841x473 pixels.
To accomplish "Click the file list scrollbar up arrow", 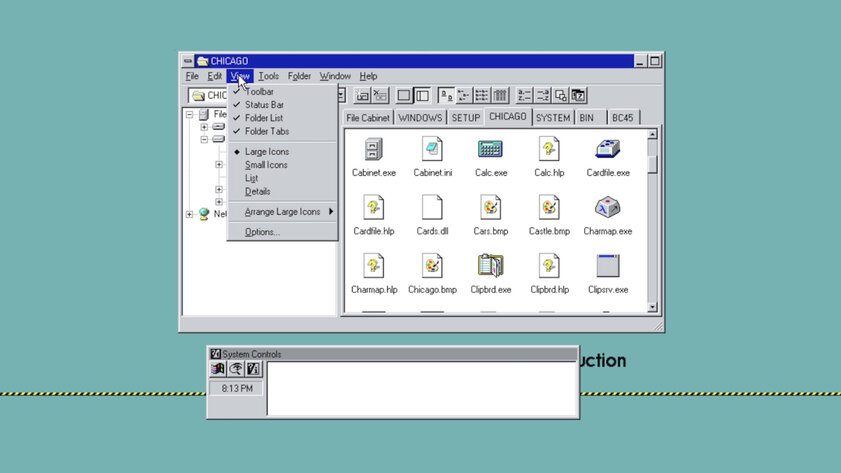I will coord(652,135).
